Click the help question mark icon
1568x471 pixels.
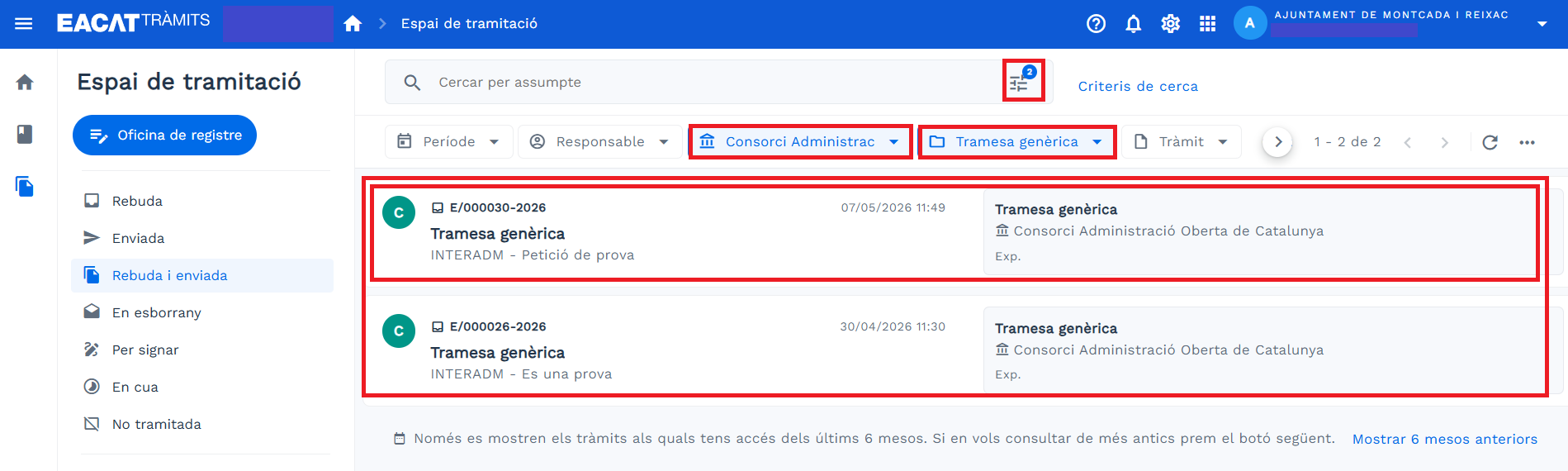pos(1096,24)
